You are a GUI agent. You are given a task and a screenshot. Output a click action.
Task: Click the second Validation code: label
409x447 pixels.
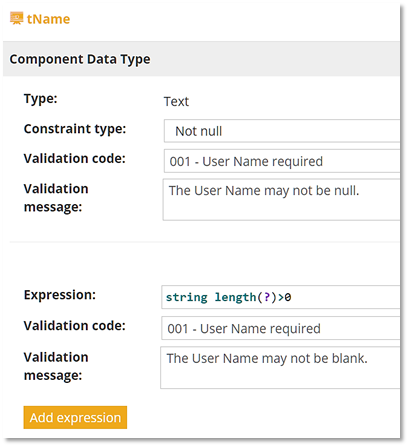(75, 326)
